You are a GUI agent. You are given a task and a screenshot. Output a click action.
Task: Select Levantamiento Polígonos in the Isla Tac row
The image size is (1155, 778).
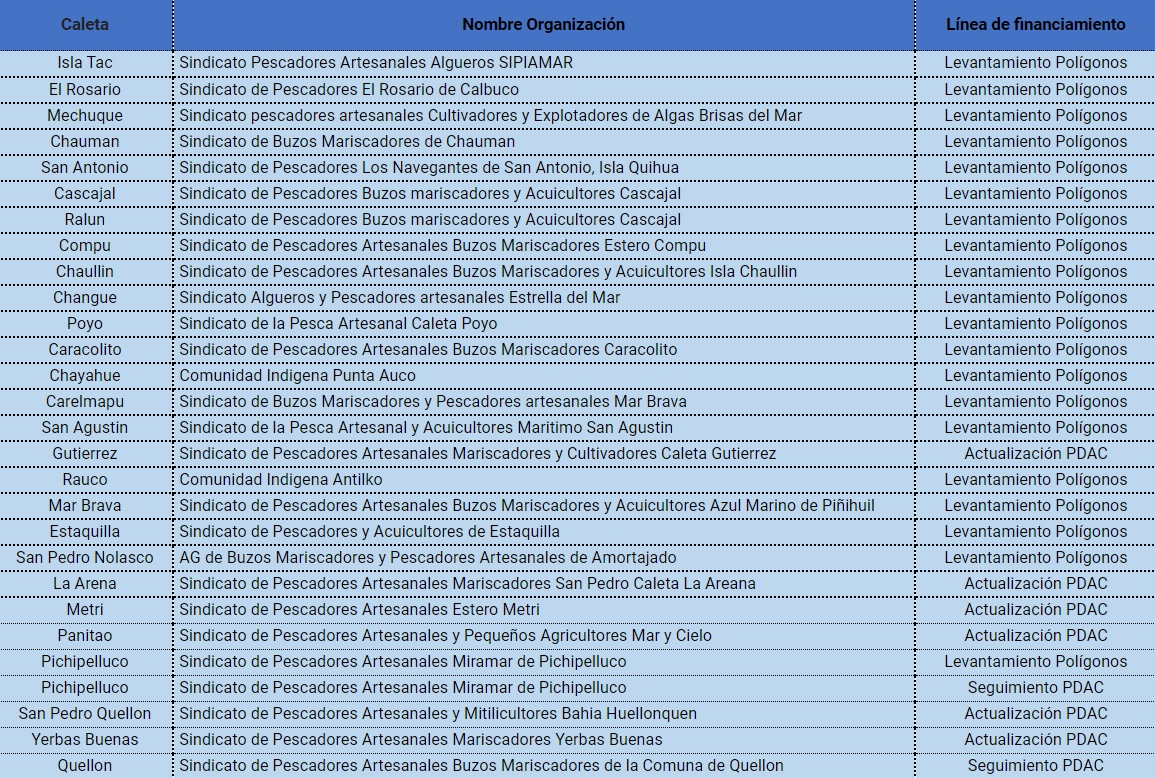1035,63
